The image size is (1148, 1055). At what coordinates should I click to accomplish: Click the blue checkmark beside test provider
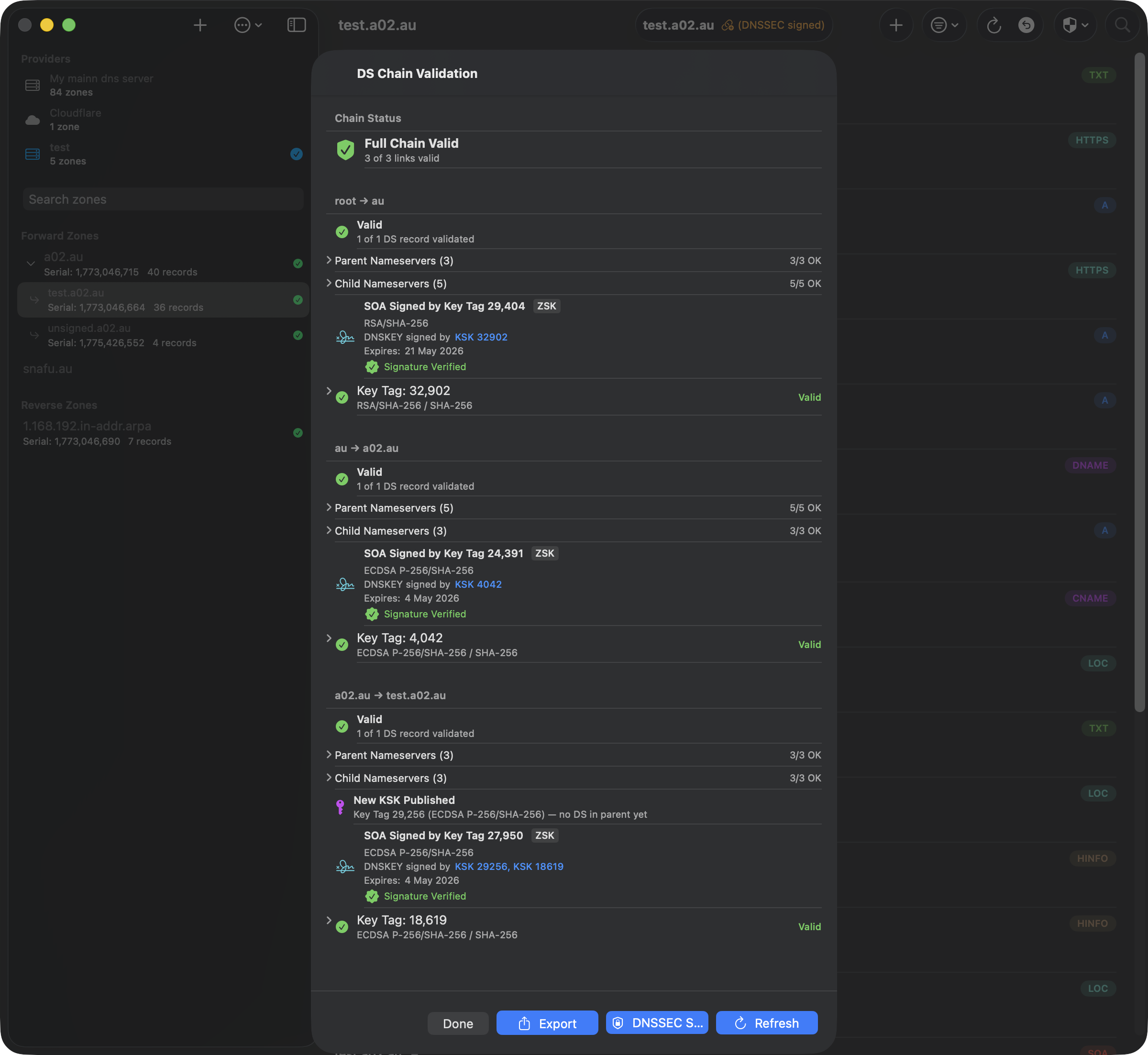click(296, 154)
